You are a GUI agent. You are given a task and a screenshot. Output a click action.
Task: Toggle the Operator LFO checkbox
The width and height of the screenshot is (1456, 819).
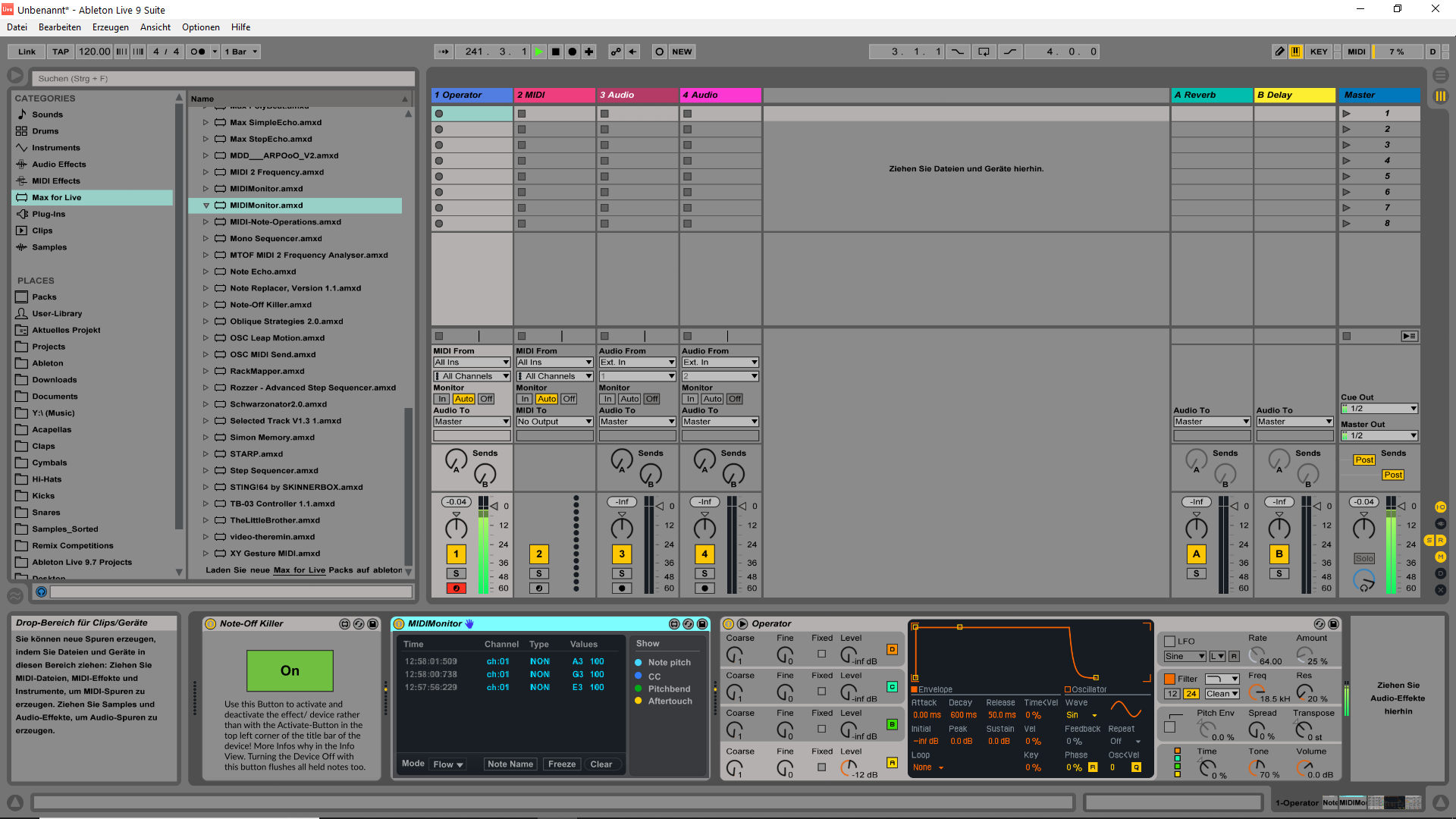[x=1169, y=642]
